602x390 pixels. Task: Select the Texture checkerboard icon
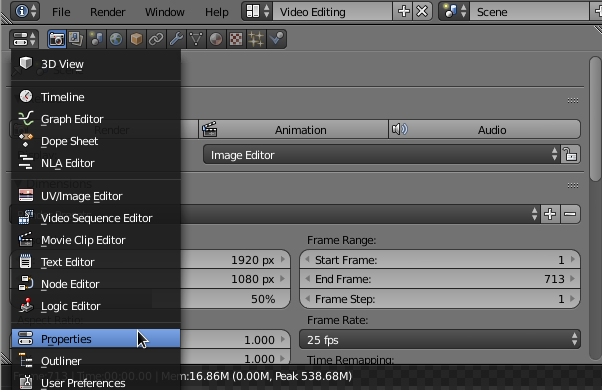point(236,39)
